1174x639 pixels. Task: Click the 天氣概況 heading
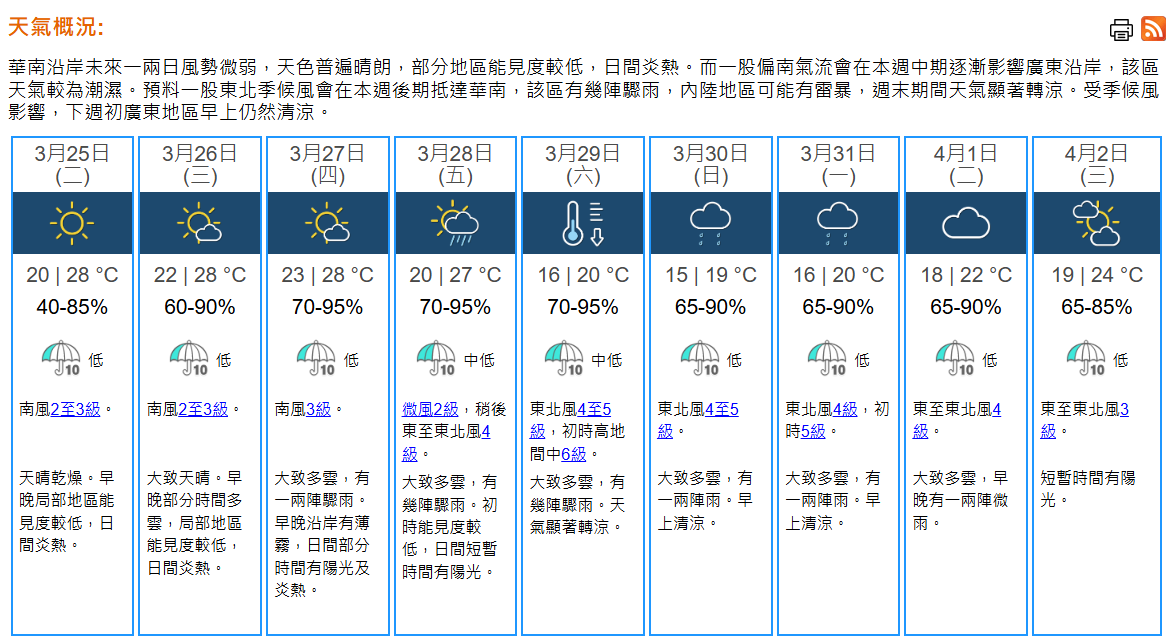[56, 27]
